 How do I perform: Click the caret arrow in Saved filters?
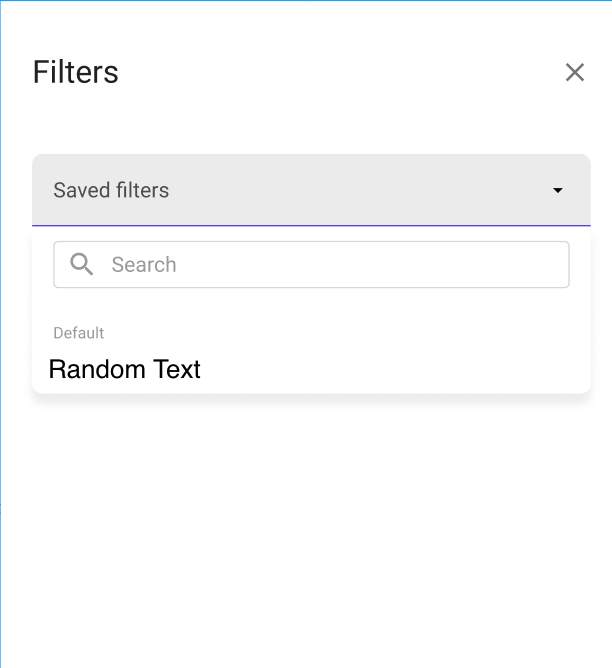(x=558, y=190)
